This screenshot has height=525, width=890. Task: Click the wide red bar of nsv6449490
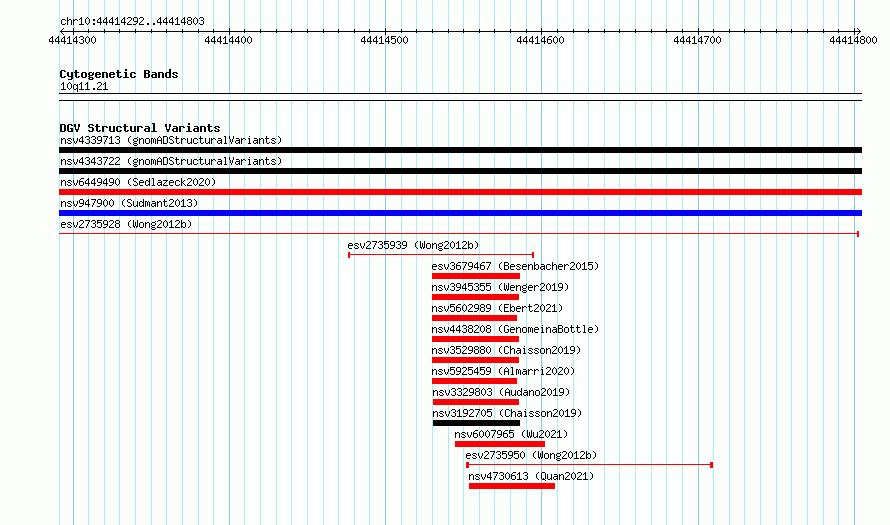point(460,192)
